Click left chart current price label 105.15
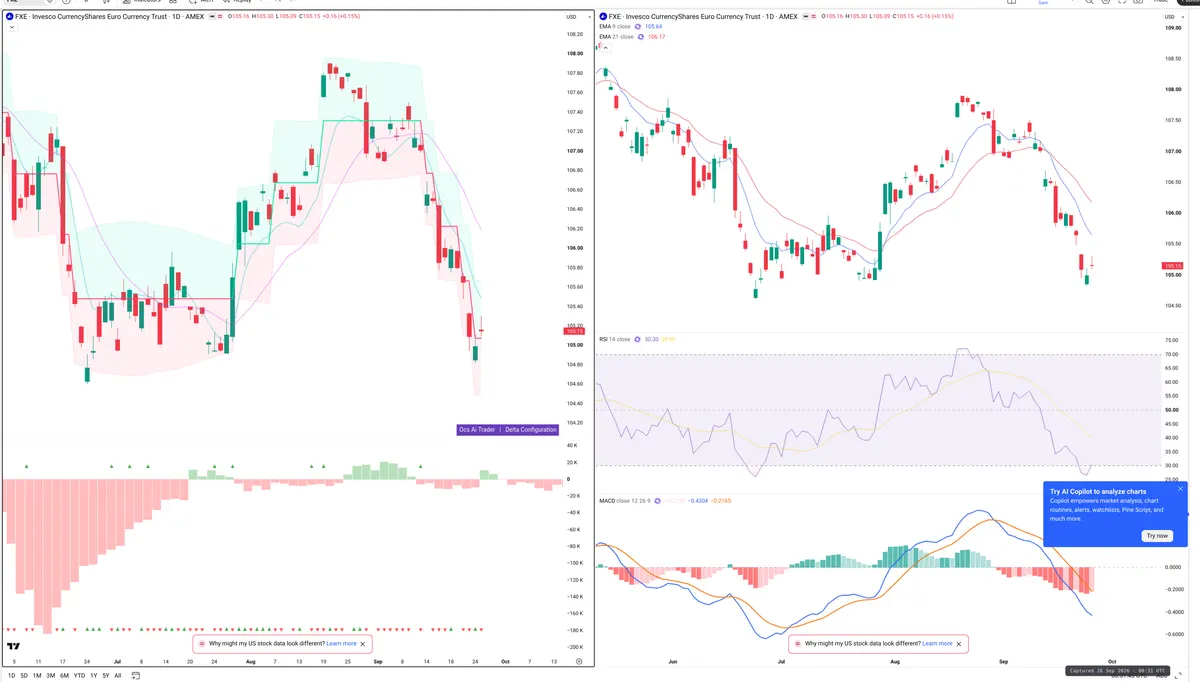This screenshot has width=1200, height=682. pos(574,331)
